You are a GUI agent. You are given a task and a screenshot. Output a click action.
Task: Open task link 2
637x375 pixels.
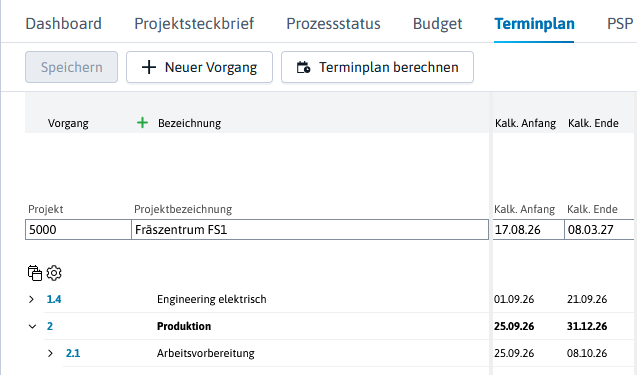(50, 326)
